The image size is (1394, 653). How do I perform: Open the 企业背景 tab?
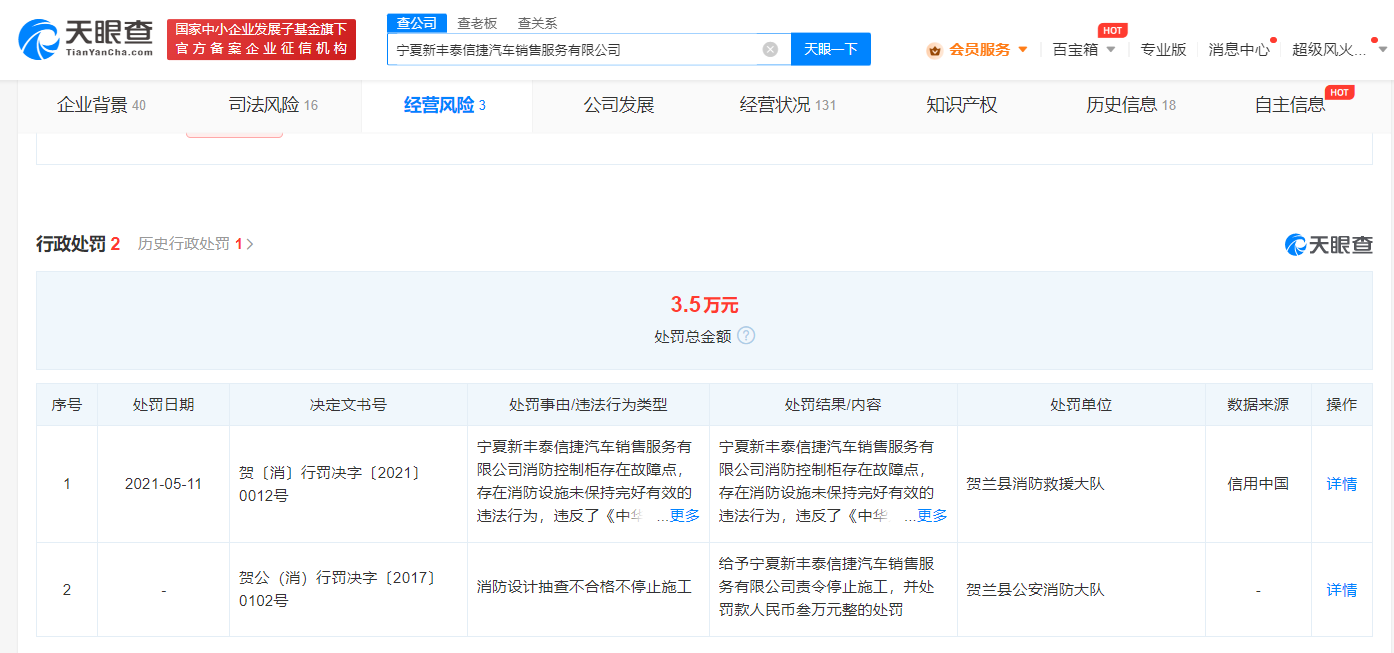point(101,105)
